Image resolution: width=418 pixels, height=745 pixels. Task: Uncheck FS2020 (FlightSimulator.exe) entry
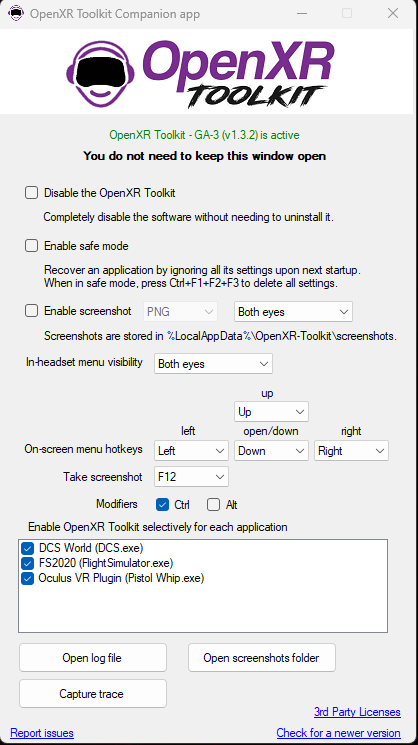[x=27, y=564]
